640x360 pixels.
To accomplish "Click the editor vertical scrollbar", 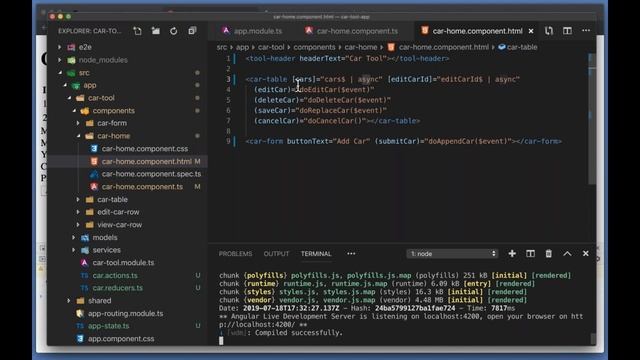I will 591,118.
